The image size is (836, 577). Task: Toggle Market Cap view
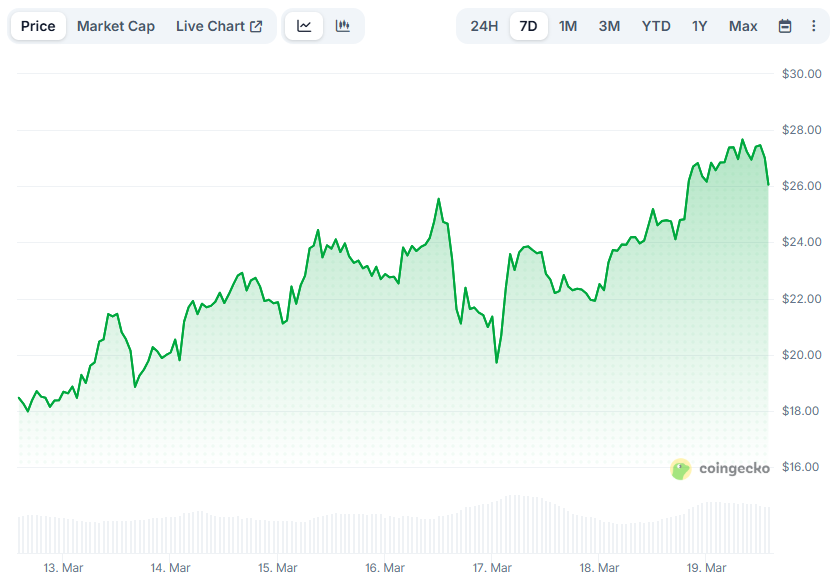pyautogui.click(x=116, y=26)
